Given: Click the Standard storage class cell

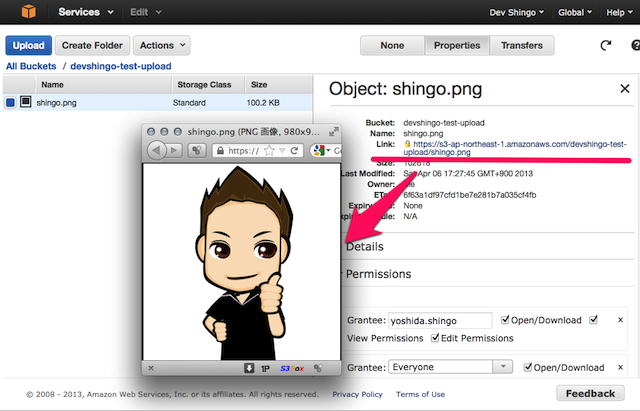Looking at the screenshot, I should tap(189, 103).
